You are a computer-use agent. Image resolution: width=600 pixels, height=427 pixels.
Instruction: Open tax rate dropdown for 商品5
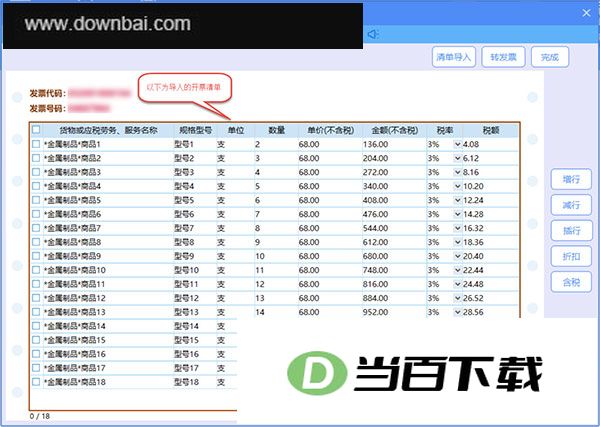[x=457, y=200]
